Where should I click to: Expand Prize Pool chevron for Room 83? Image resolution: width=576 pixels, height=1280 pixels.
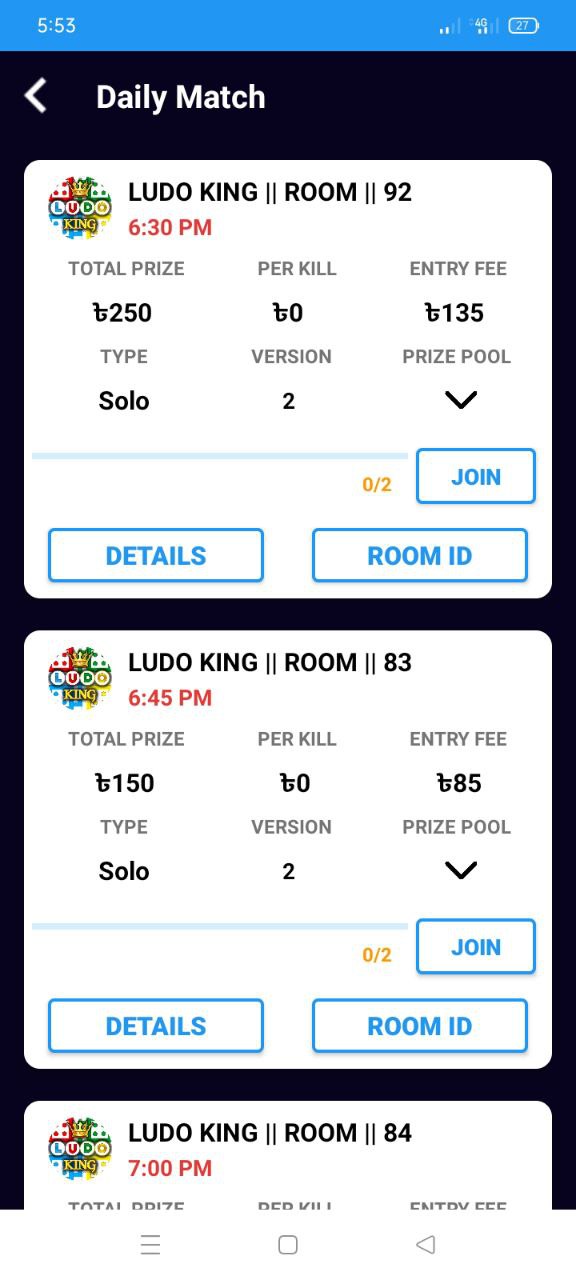point(461,870)
